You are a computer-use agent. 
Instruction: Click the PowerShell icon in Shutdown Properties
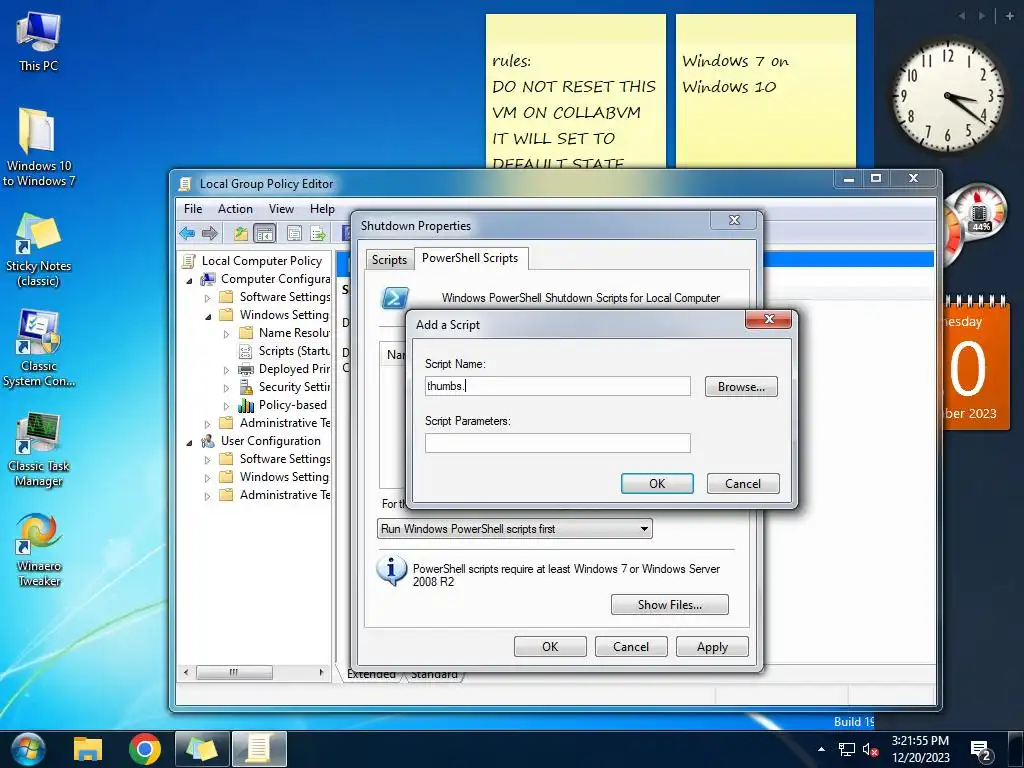394,298
